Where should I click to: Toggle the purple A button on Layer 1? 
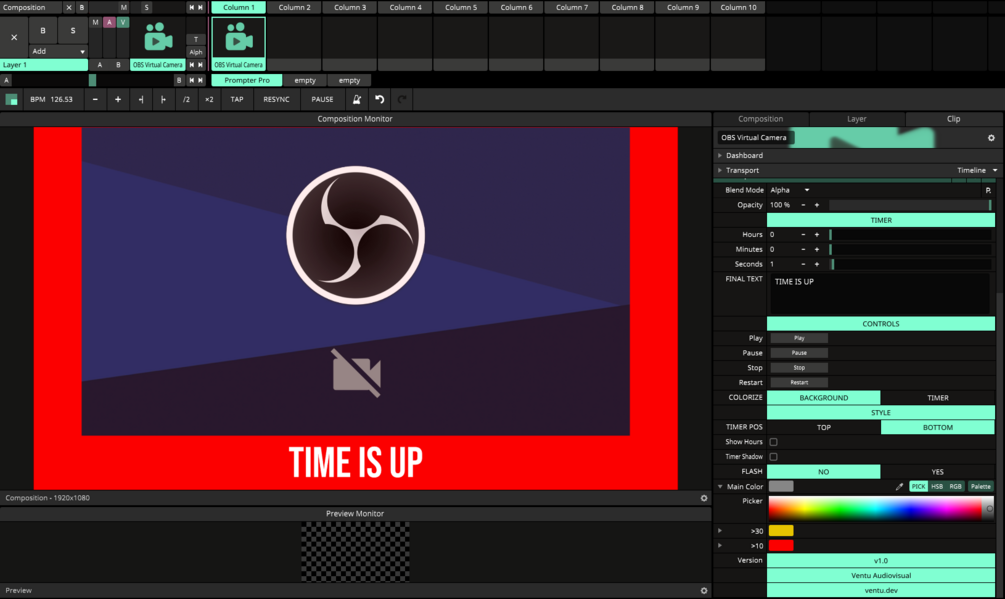coord(109,22)
